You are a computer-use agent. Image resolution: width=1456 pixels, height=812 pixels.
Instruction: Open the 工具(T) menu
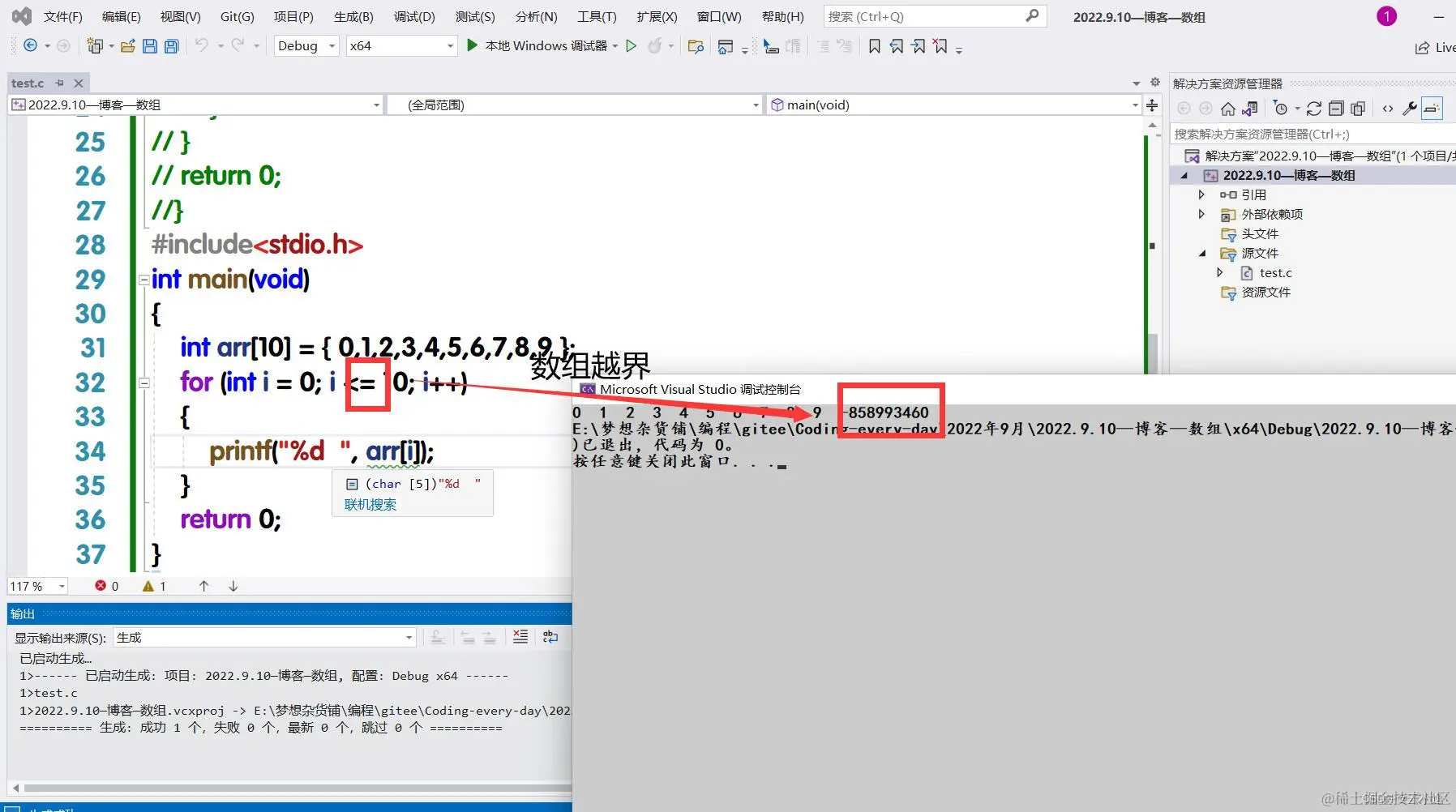[x=597, y=16]
